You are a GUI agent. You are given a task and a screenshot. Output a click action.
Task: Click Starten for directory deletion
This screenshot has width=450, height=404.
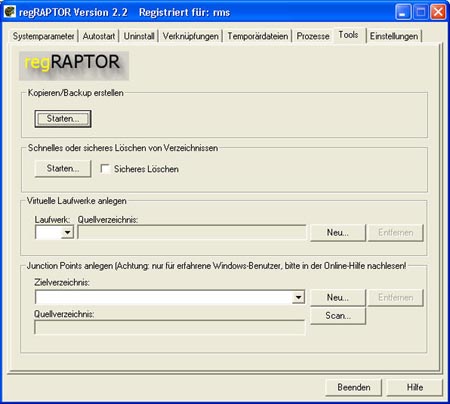pos(63,168)
